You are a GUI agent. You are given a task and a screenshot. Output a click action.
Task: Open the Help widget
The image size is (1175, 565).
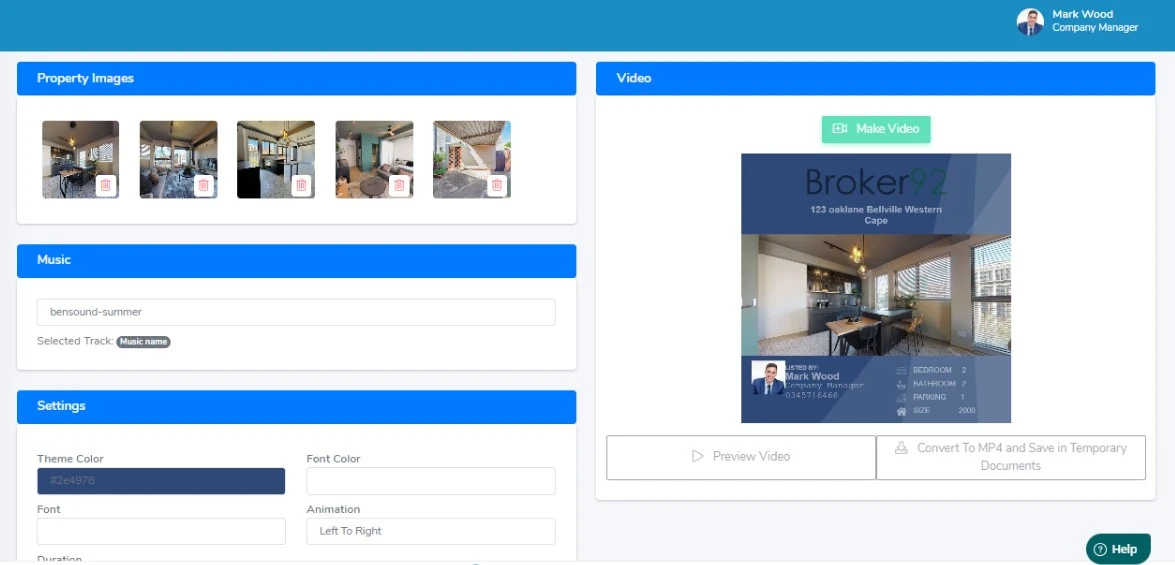coord(1118,549)
